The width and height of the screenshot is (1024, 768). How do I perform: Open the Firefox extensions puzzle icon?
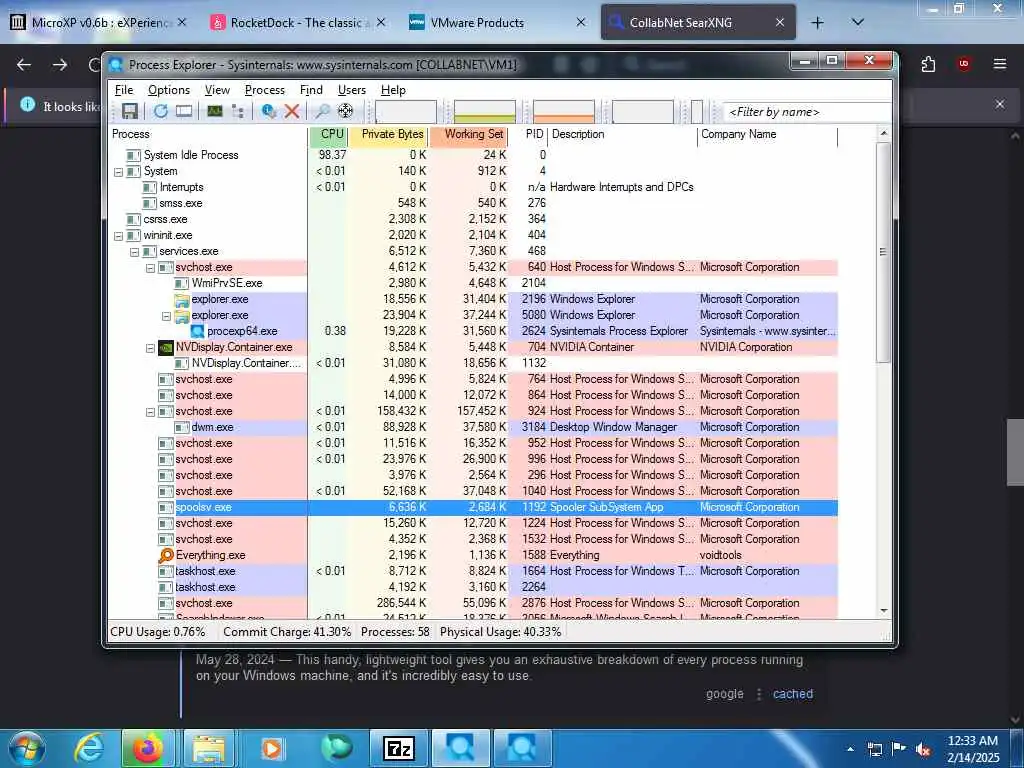tap(928, 64)
